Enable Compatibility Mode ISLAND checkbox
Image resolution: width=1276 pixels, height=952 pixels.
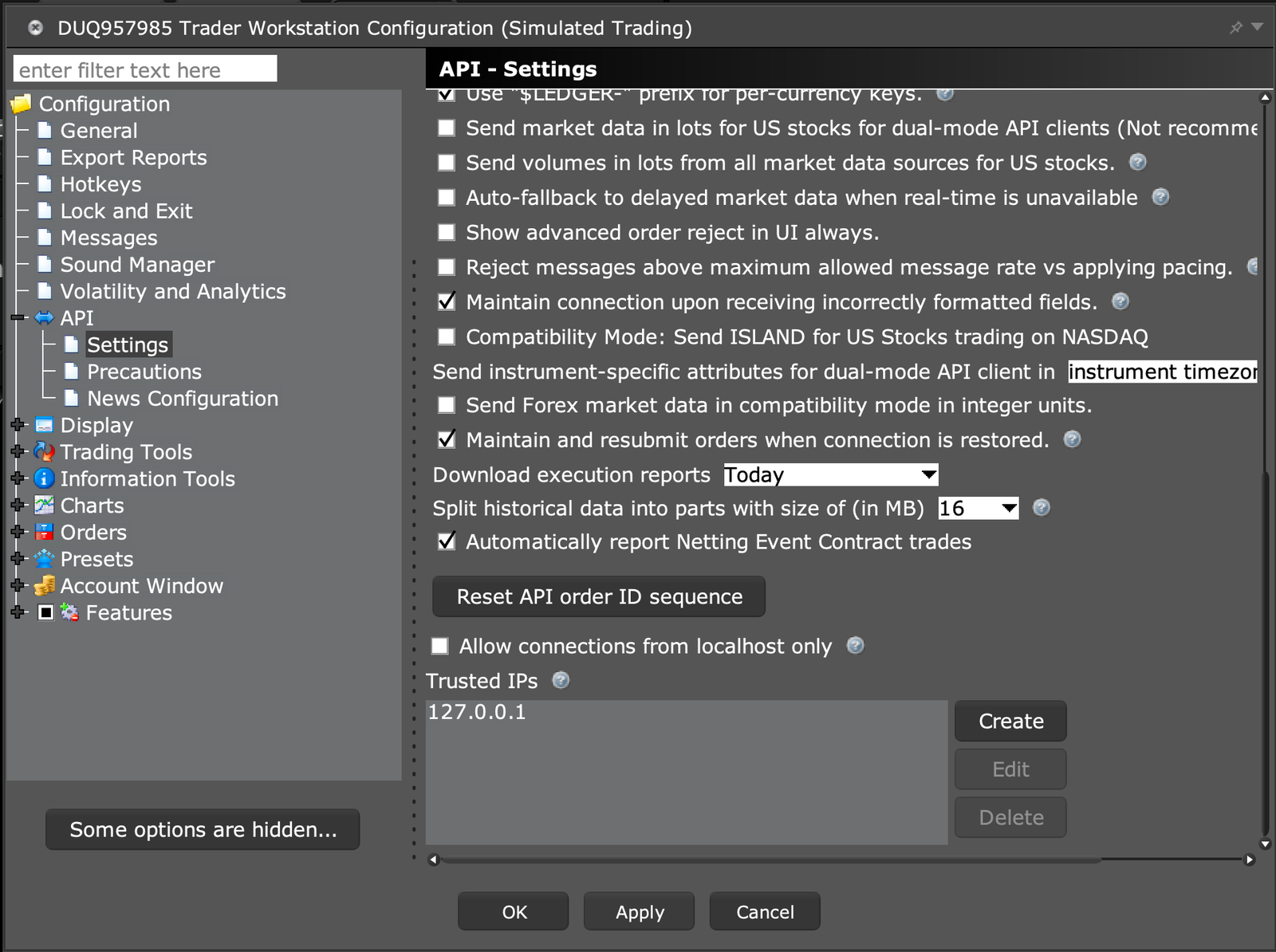(447, 336)
